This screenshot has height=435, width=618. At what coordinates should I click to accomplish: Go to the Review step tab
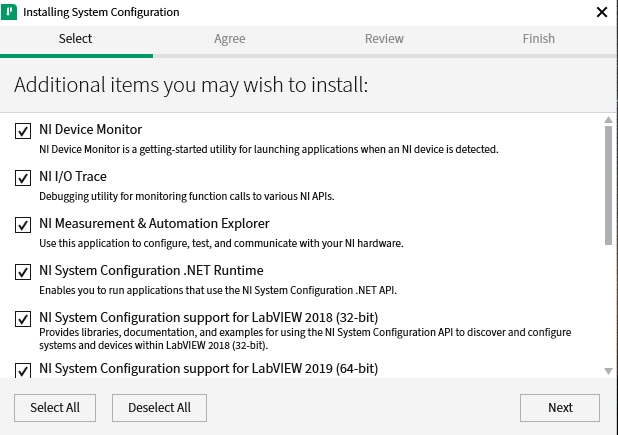click(x=384, y=39)
